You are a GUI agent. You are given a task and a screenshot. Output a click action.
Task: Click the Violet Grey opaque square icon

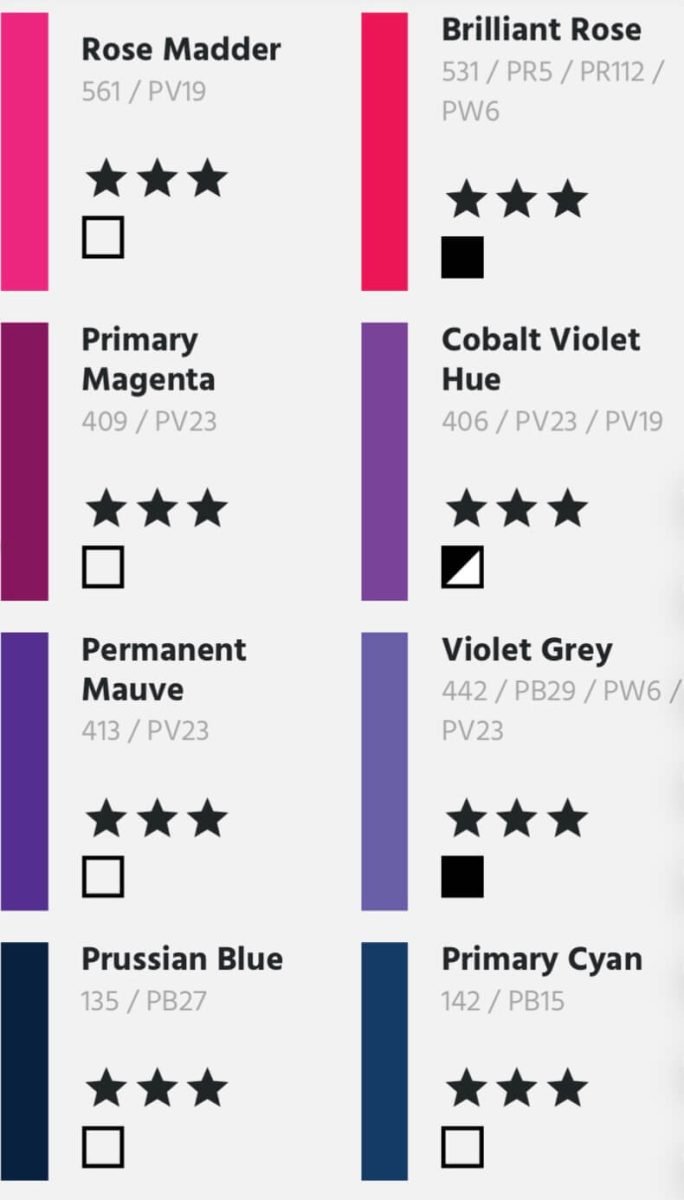(x=462, y=877)
